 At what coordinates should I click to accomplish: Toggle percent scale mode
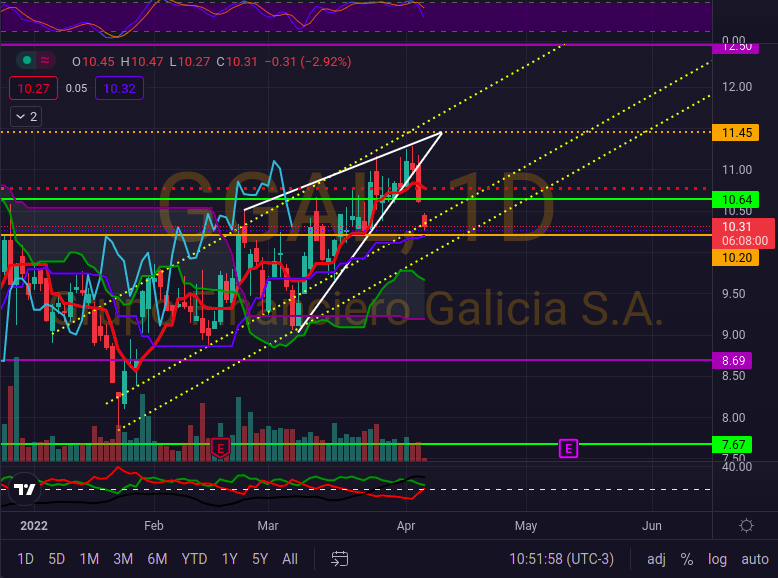pyautogui.click(x=687, y=558)
